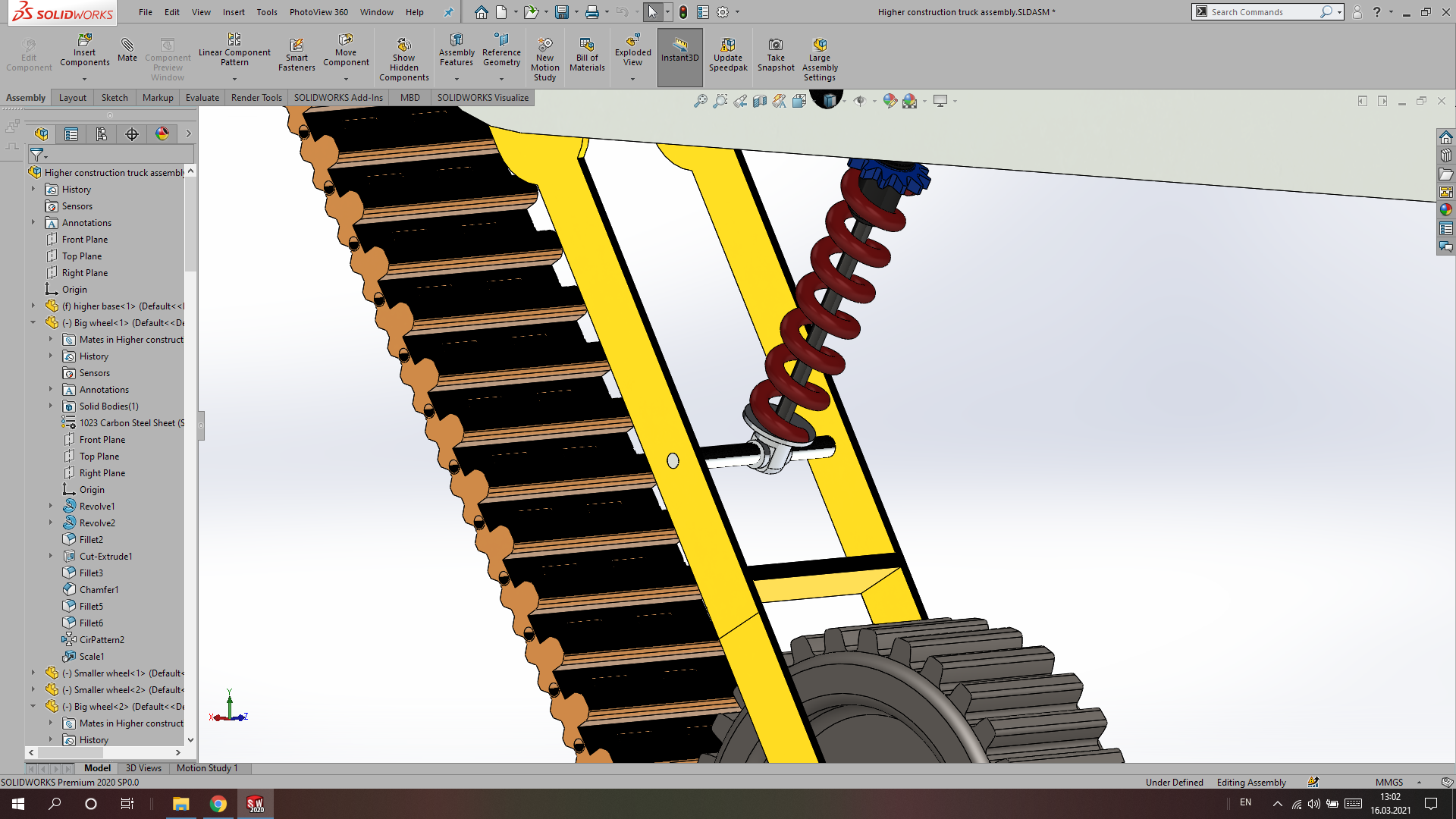Click Zoom to Area icon
This screenshot has width=1456, height=819.
click(x=720, y=101)
